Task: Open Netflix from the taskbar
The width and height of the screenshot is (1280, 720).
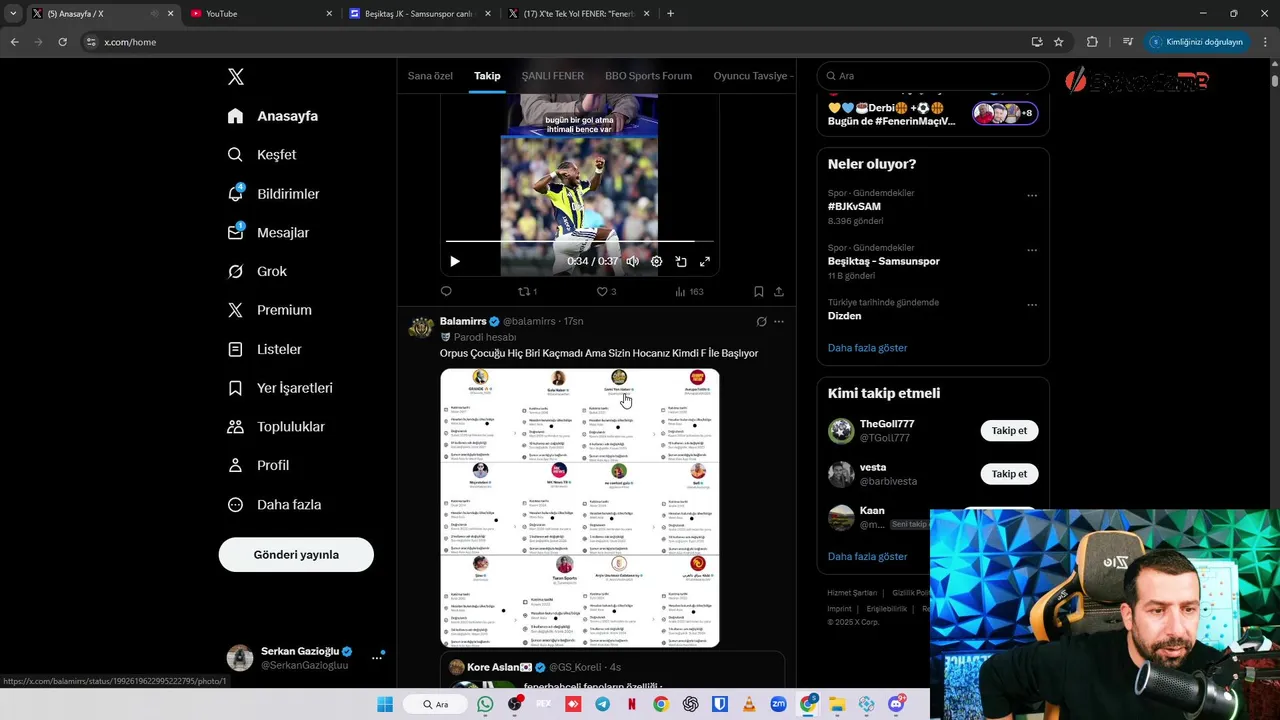Action: pos(632,704)
